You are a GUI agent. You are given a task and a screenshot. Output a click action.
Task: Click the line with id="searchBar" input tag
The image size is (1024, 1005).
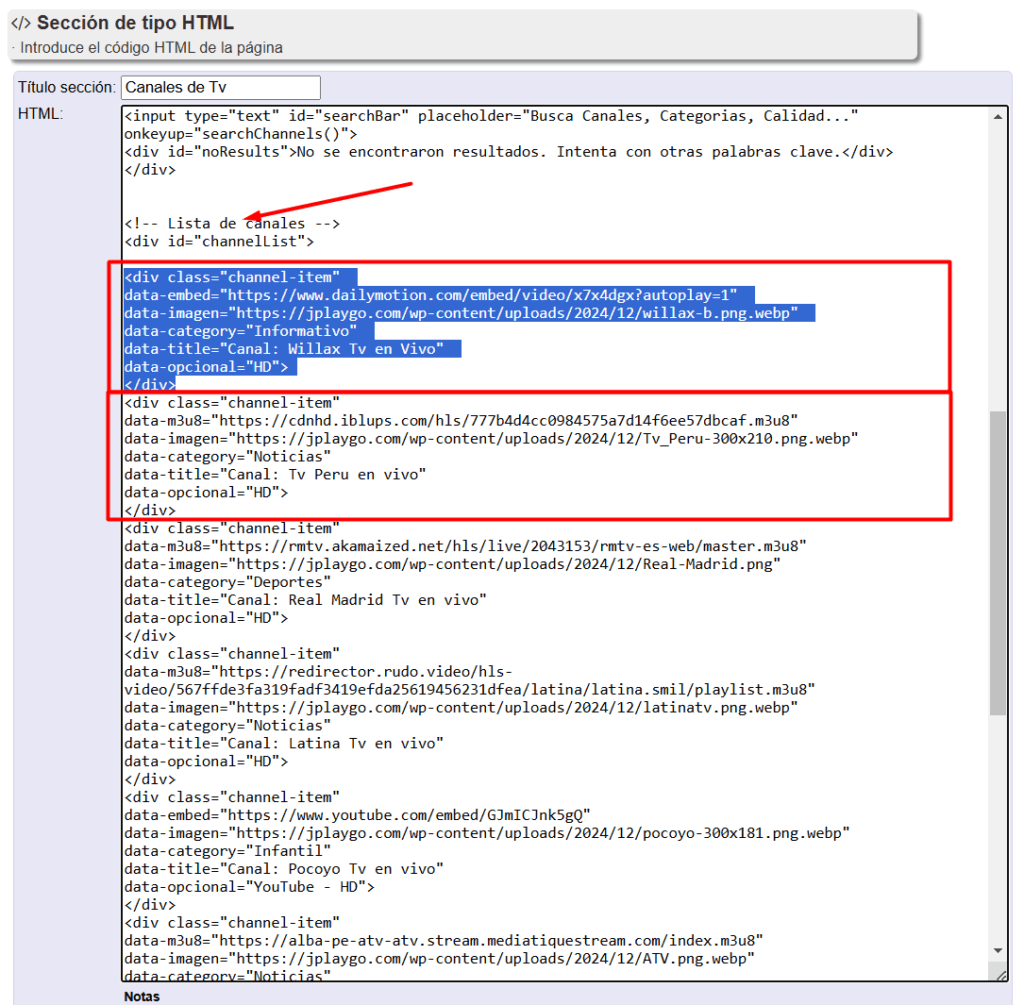tap(491, 116)
